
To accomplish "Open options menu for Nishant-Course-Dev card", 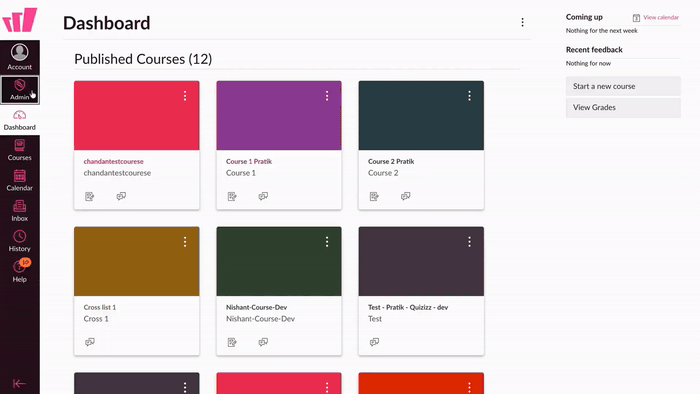I will (x=327, y=242).
